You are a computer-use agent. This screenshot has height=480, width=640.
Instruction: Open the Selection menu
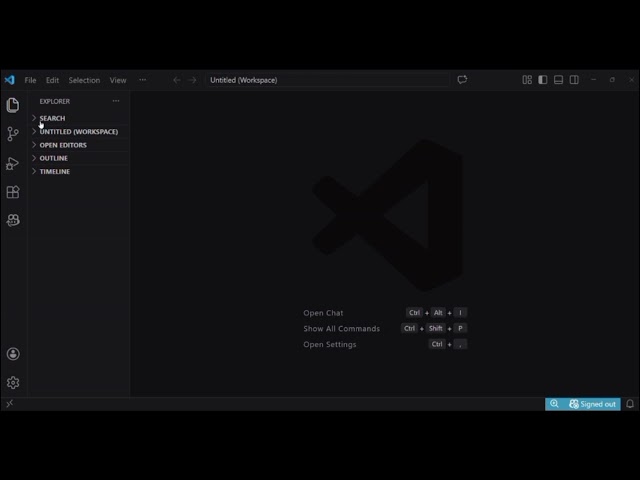click(84, 80)
